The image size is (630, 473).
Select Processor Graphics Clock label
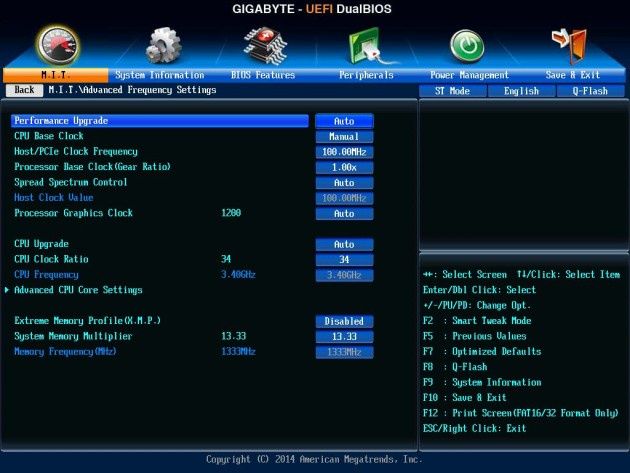[x=74, y=213]
